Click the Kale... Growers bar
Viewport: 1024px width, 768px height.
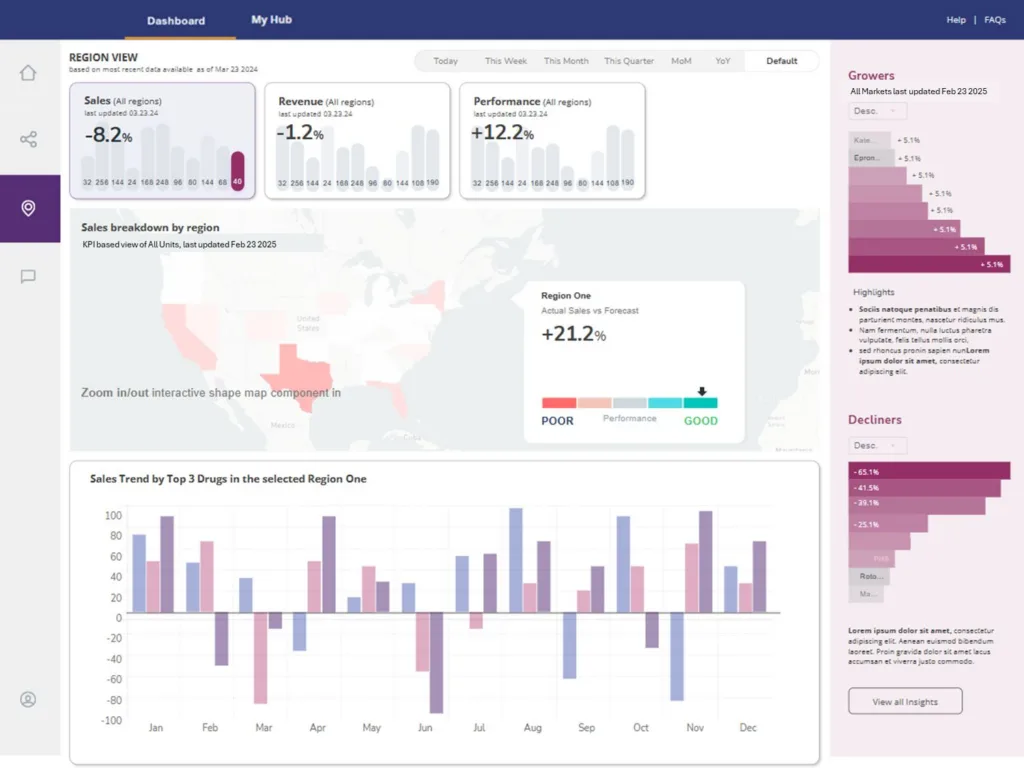[x=869, y=140]
